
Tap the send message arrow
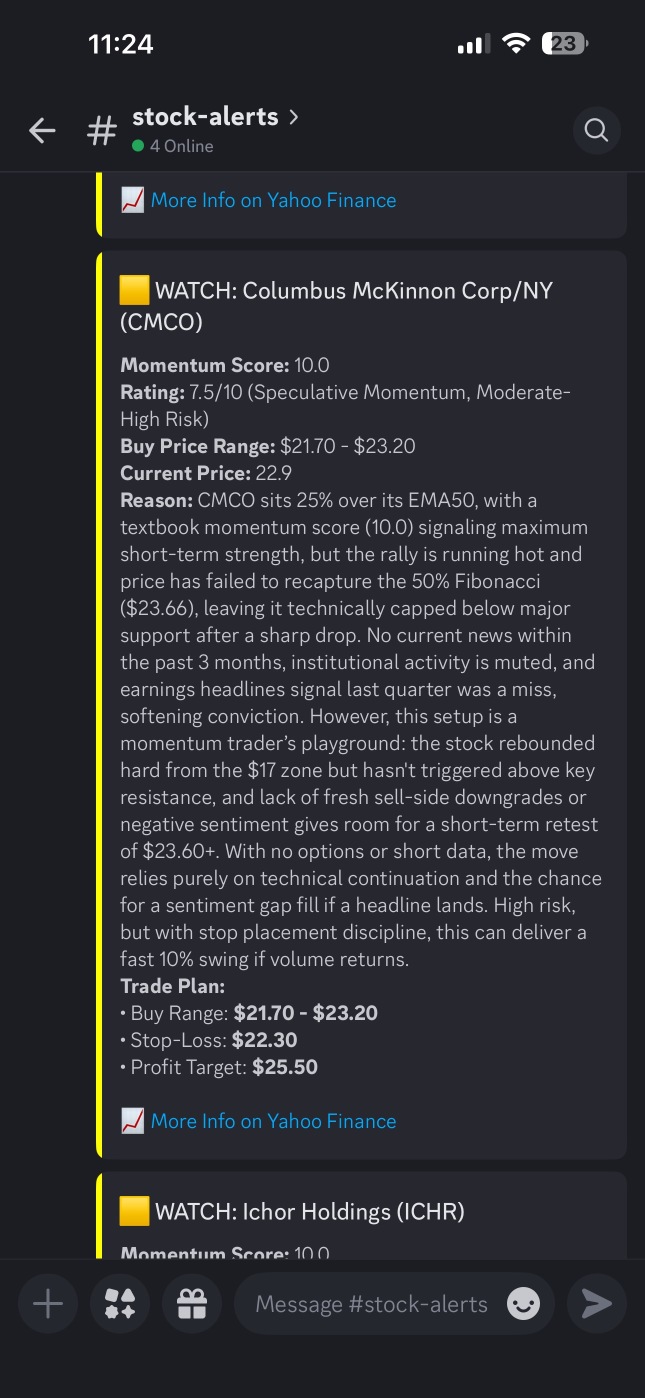coord(596,1303)
